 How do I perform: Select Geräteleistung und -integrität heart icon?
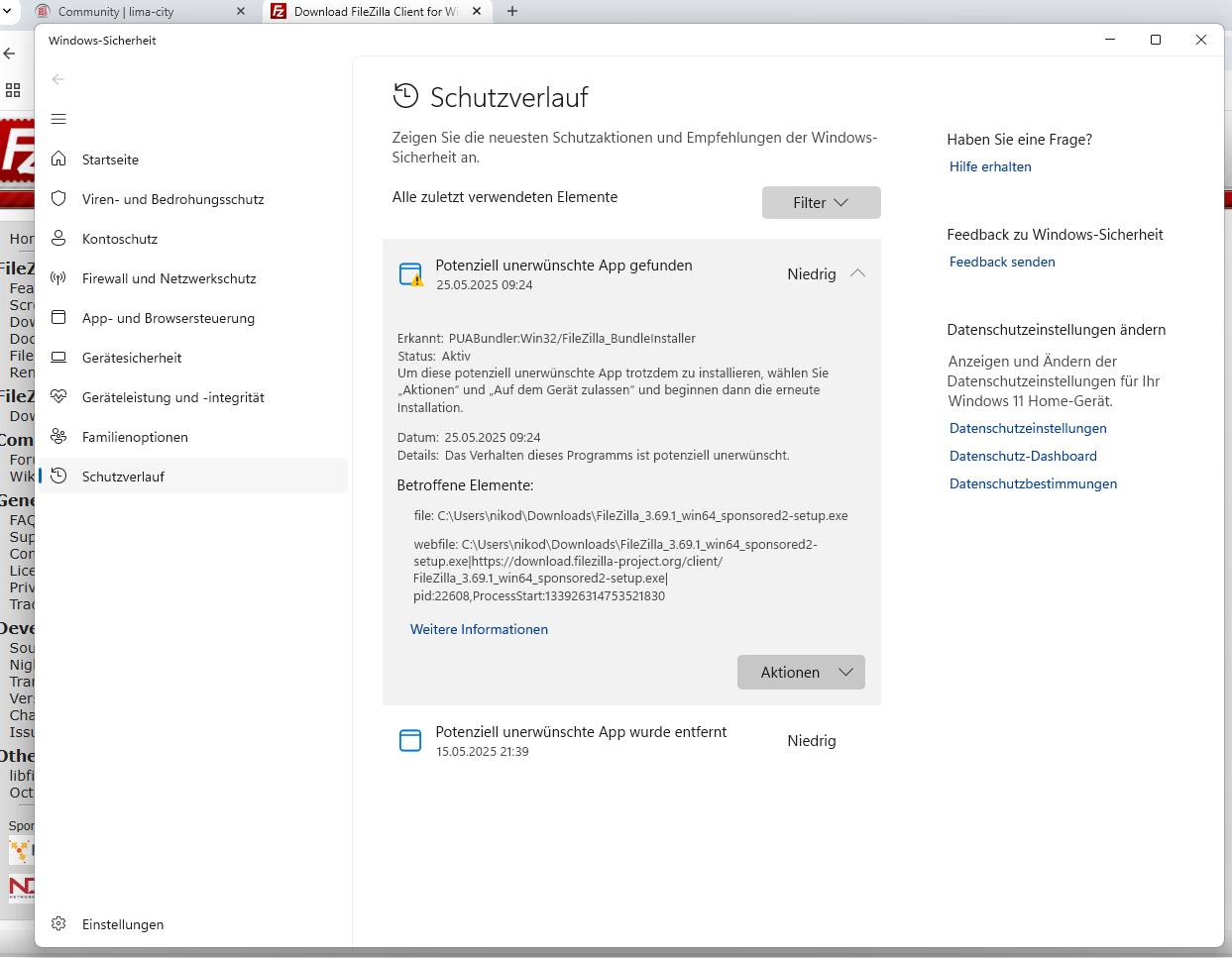58,397
